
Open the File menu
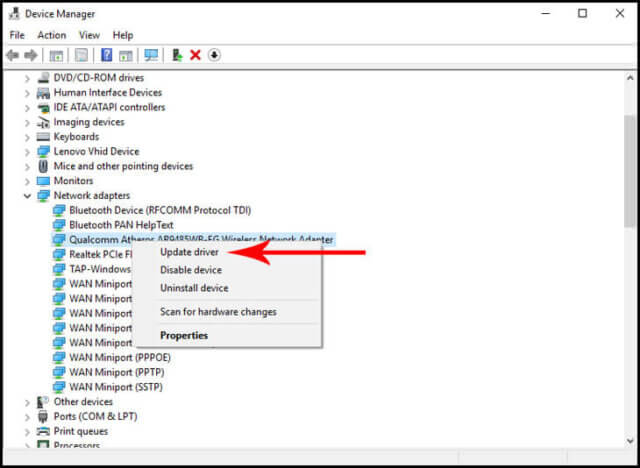click(17, 35)
